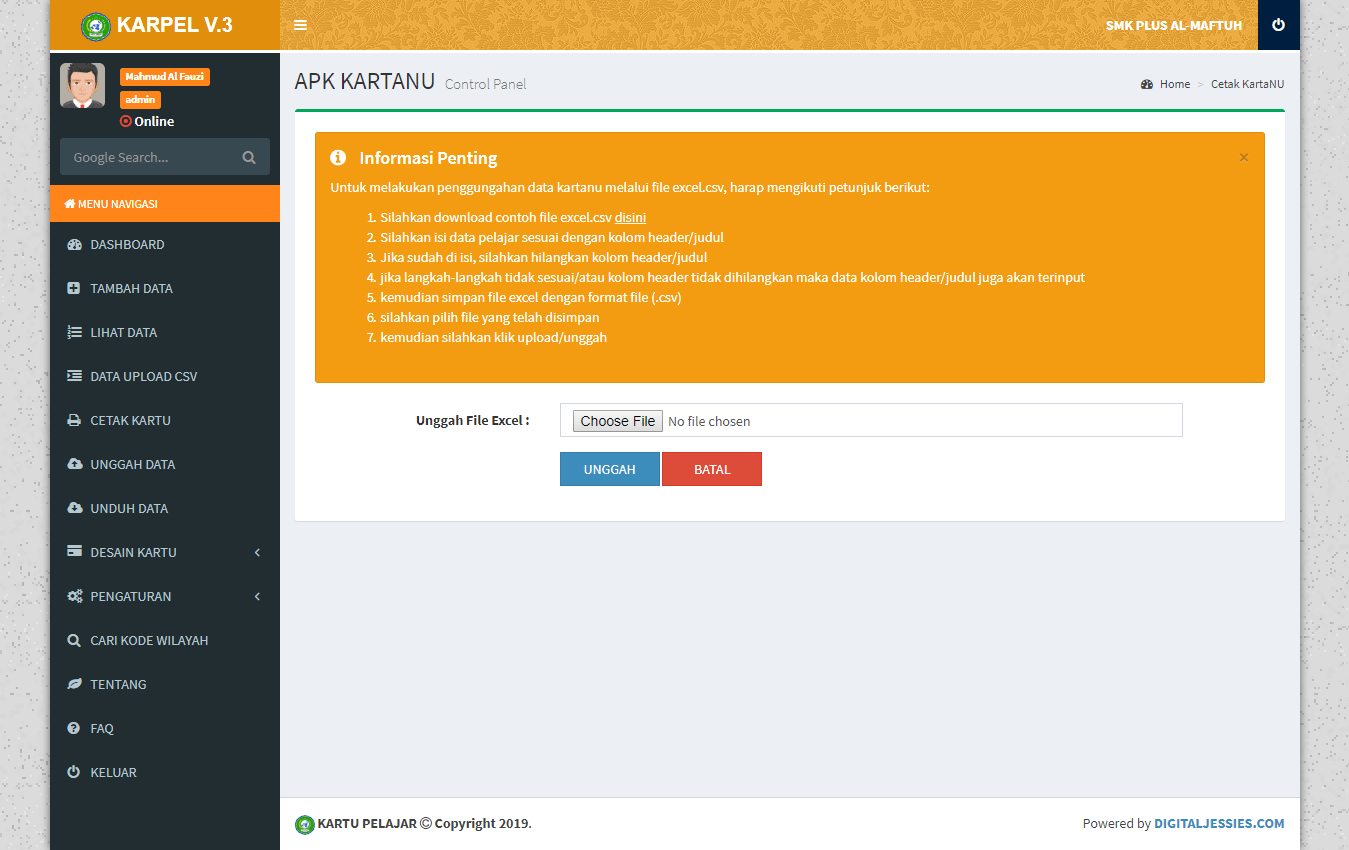
Task: Click the 'disini' sample file download link
Action: click(630, 217)
